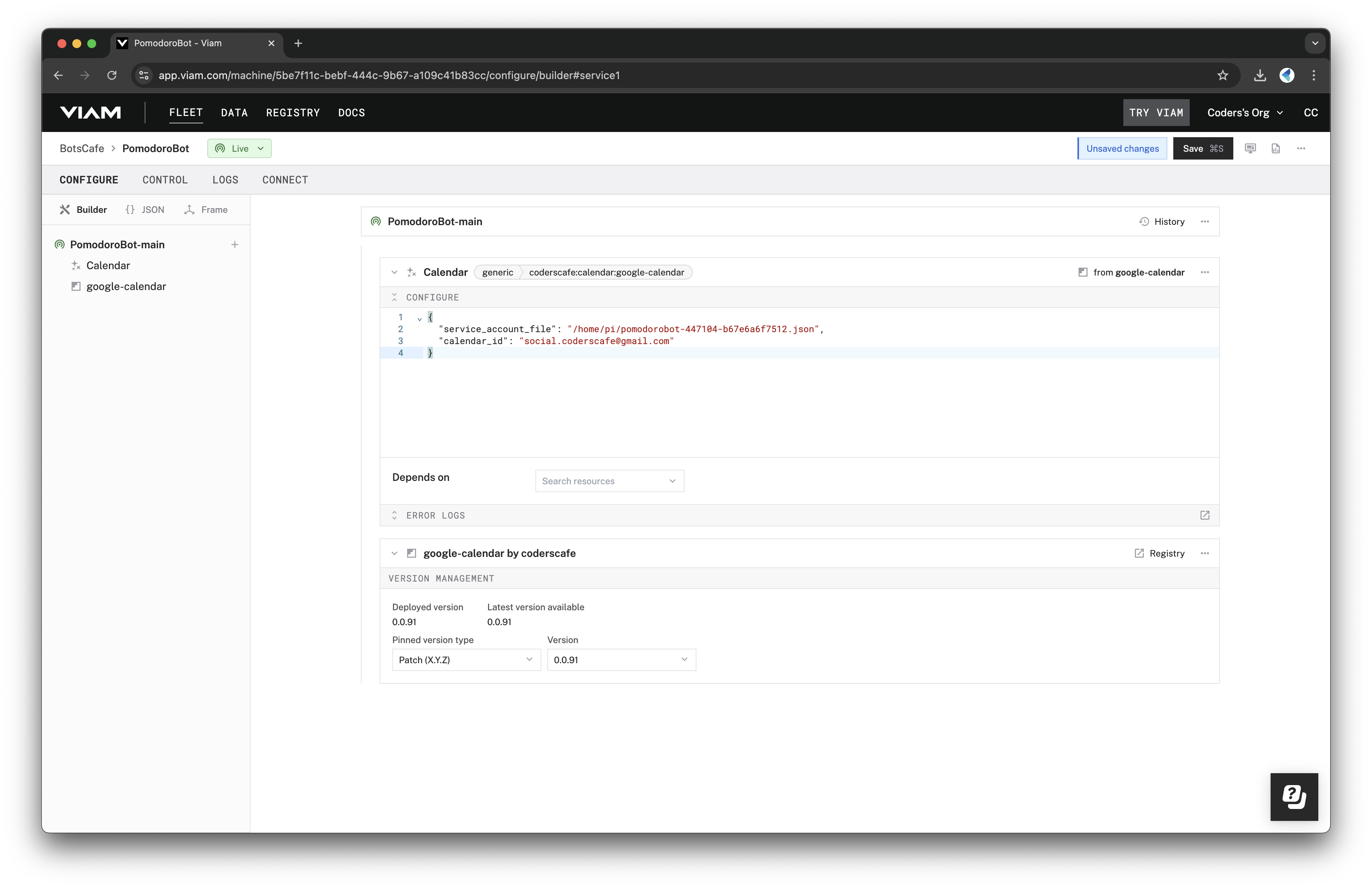
Task: Select PomodoroBot-main in the sidebar tree
Action: [117, 244]
